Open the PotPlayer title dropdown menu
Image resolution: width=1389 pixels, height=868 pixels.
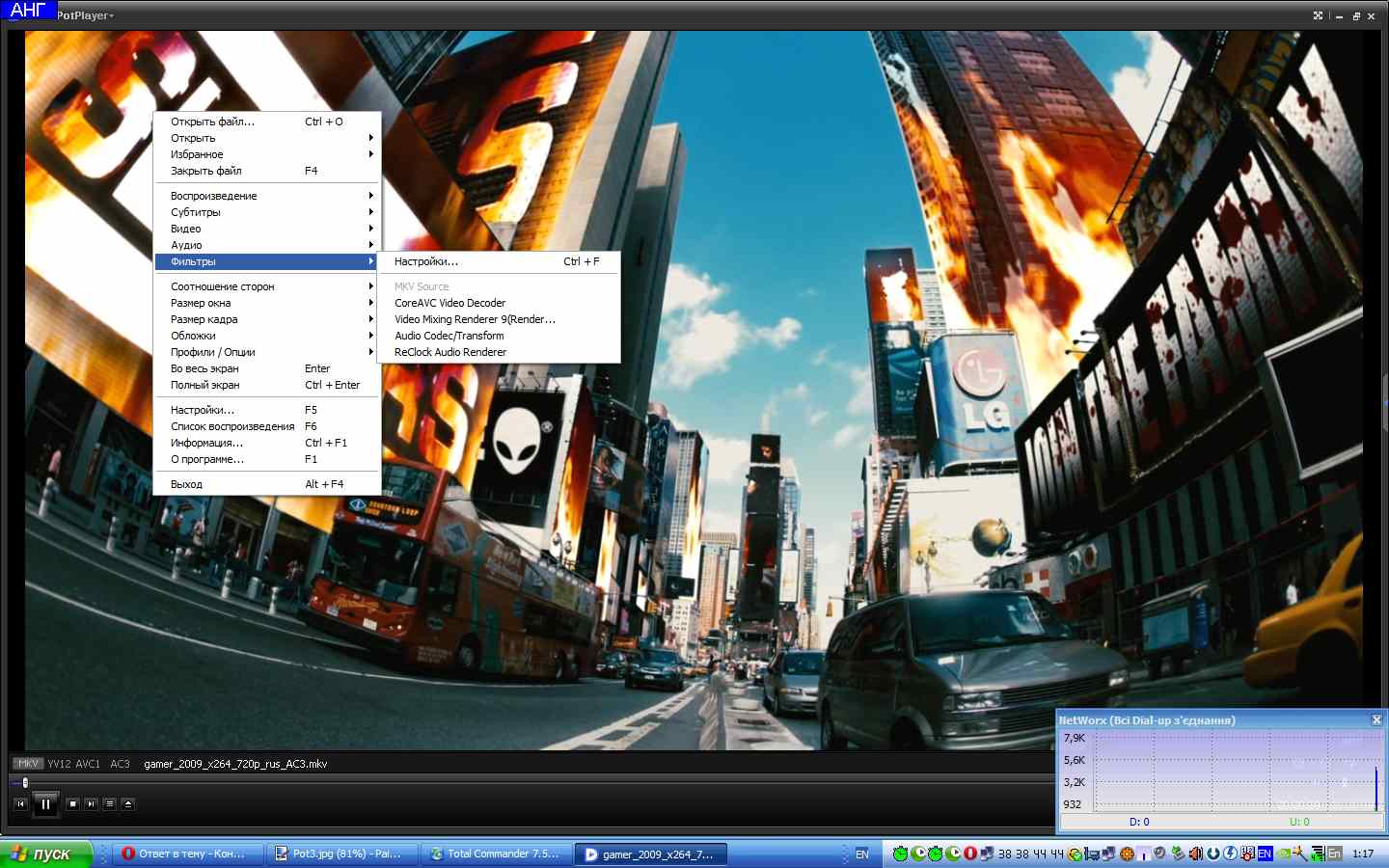(x=85, y=15)
